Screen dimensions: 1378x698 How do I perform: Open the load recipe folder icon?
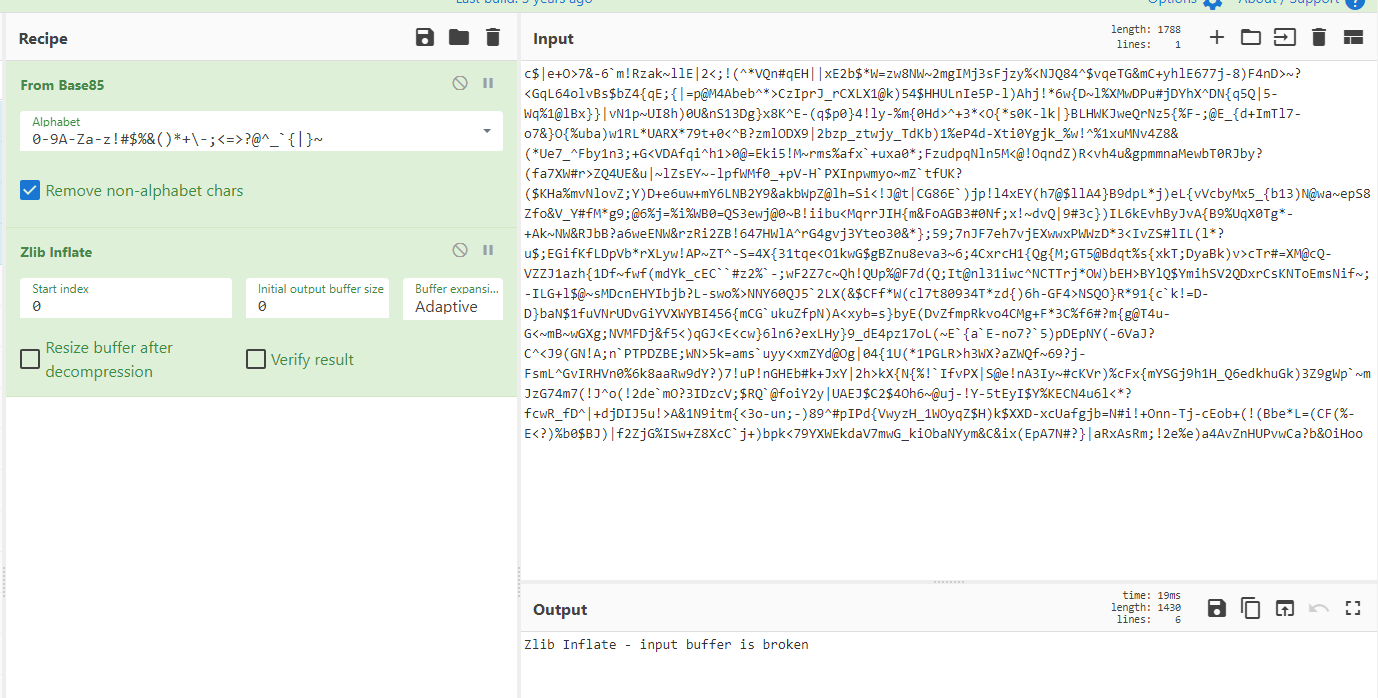(459, 38)
